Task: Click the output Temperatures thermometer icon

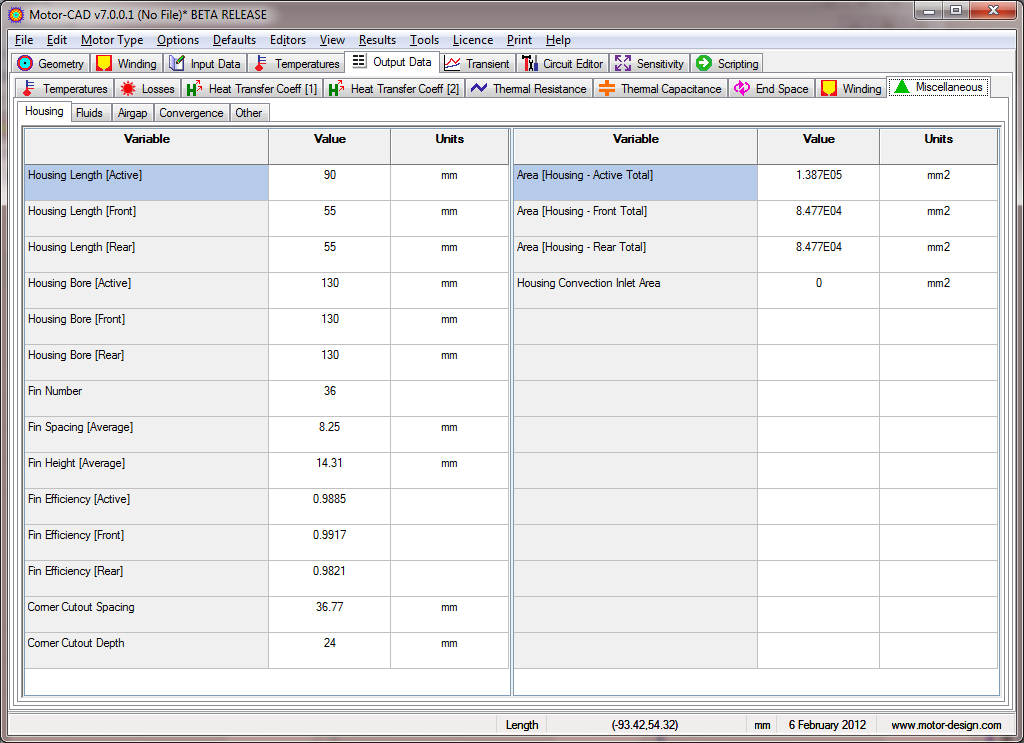Action: pyautogui.click(x=29, y=88)
